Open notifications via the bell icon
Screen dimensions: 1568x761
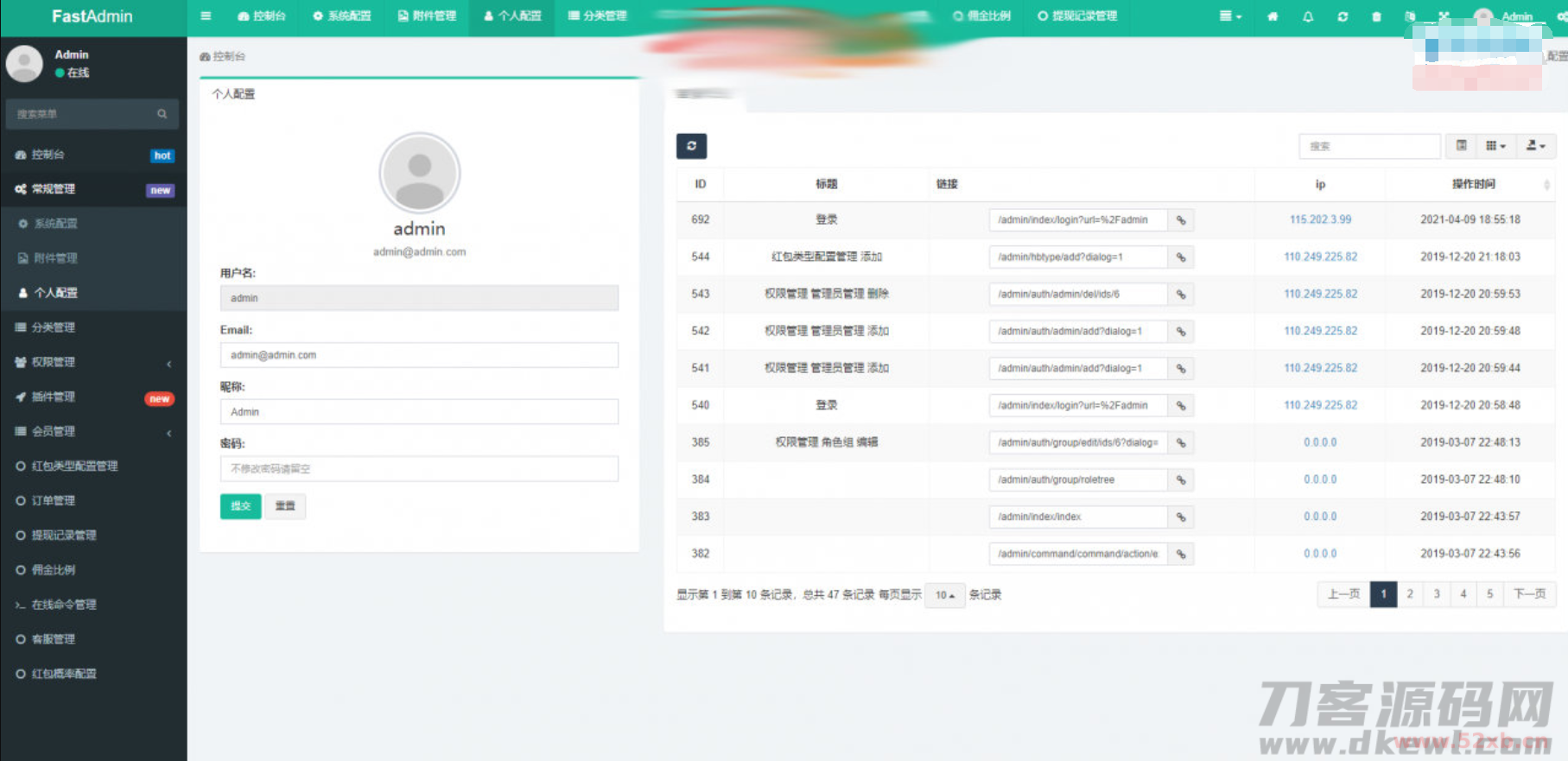[x=1308, y=16]
